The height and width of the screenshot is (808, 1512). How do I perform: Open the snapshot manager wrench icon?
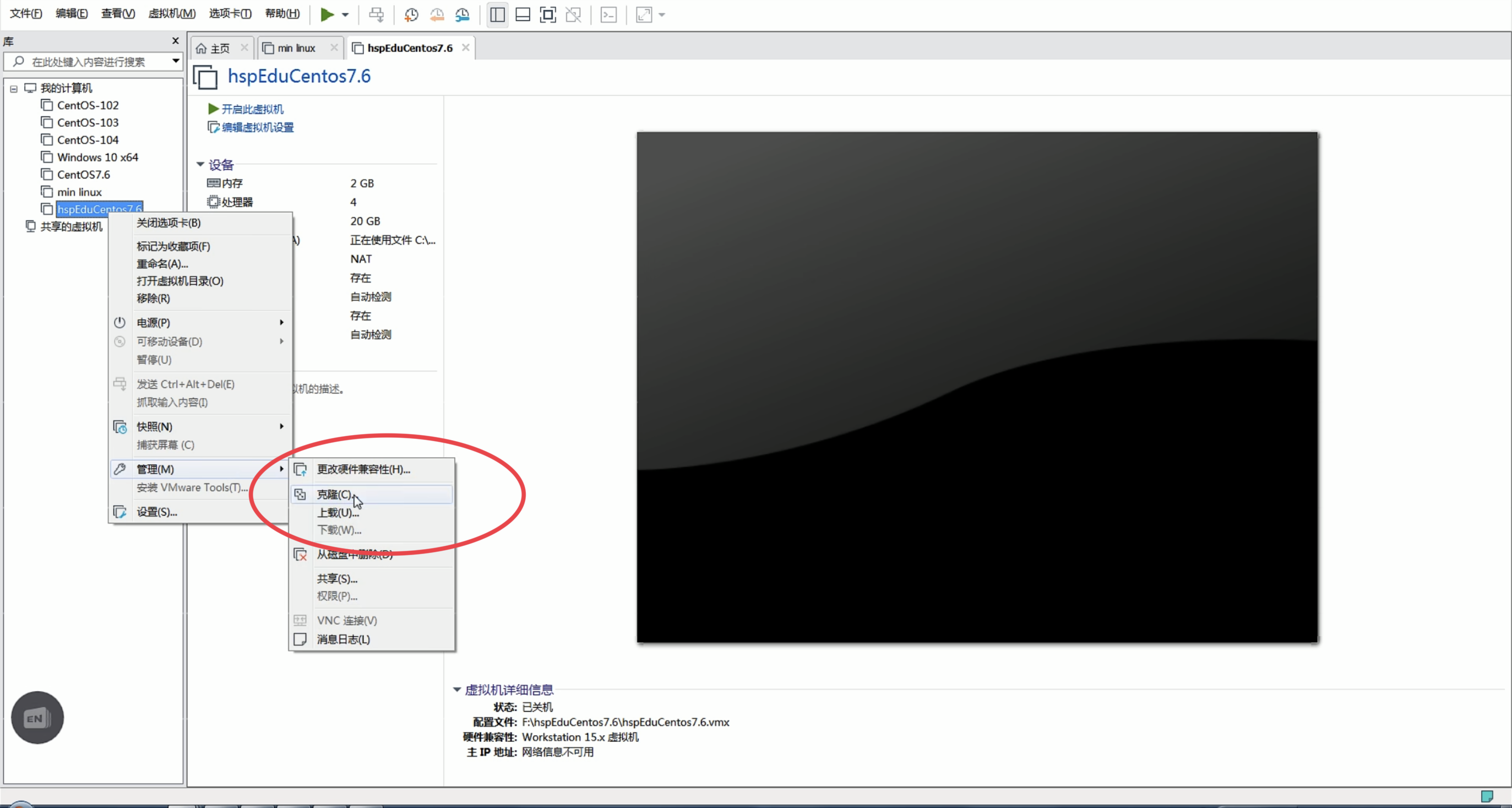(x=463, y=15)
